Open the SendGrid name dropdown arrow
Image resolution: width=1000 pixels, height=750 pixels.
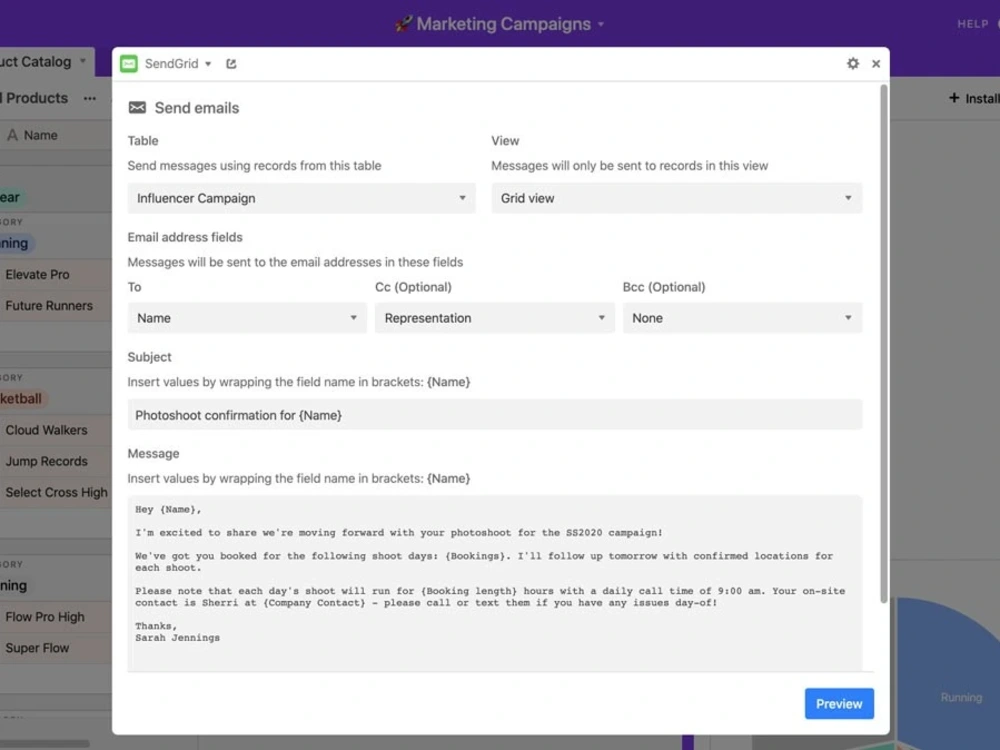point(208,64)
